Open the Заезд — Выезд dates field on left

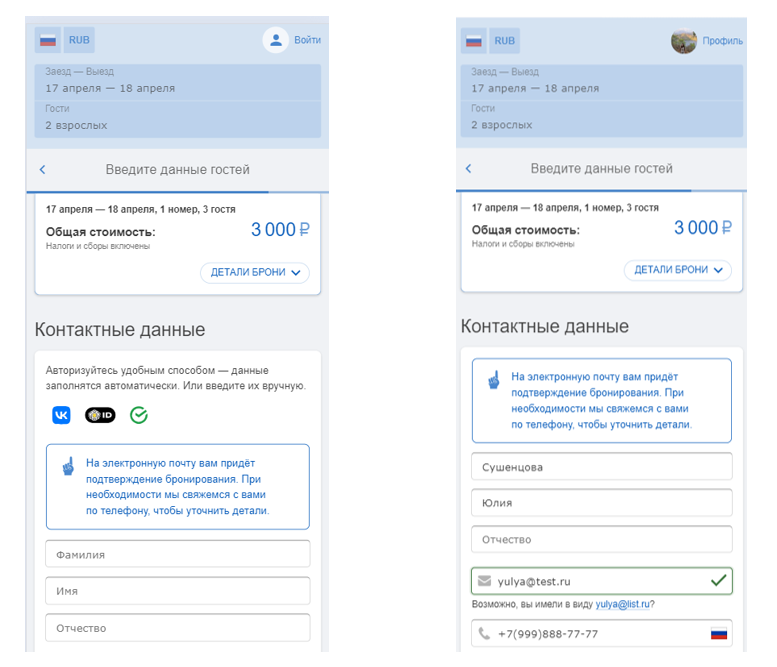click(x=178, y=82)
